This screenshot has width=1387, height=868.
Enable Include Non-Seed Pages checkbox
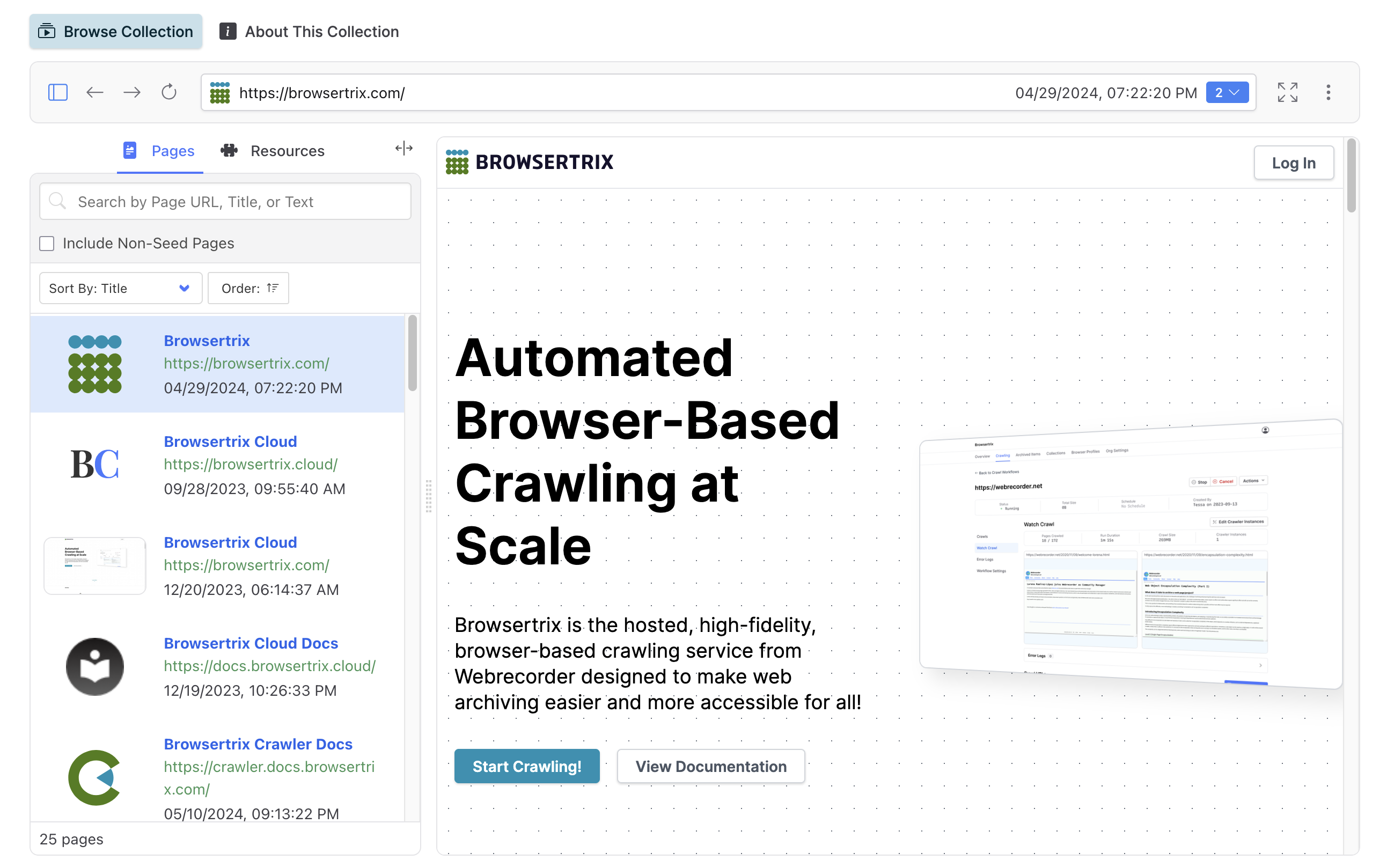pyautogui.click(x=47, y=244)
